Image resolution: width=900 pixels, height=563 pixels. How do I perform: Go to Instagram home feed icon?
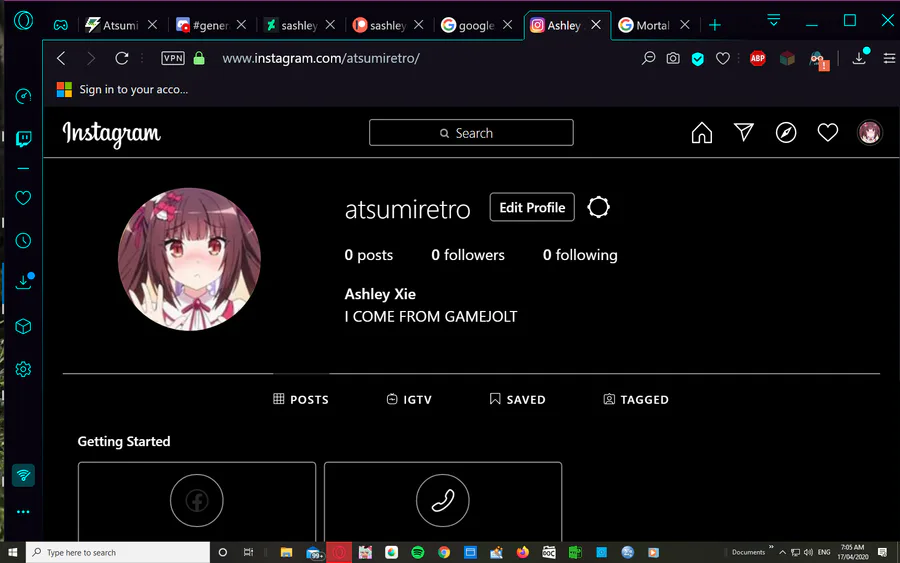point(701,133)
